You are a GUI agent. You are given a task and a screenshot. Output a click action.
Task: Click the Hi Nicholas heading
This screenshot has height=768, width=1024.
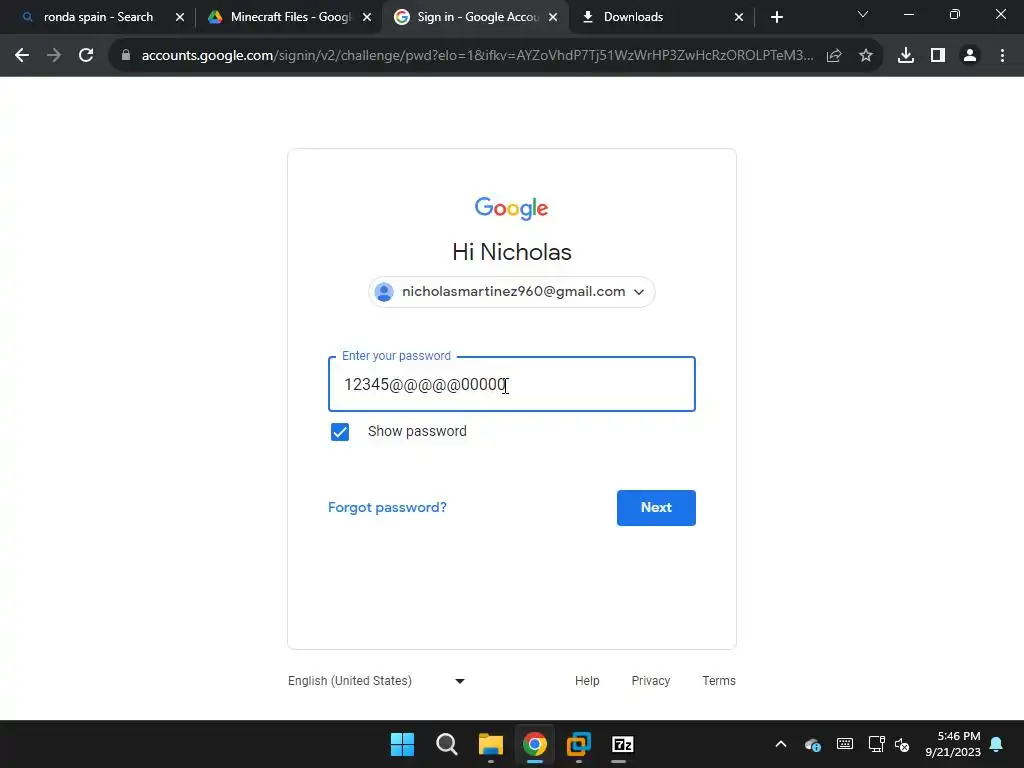[511, 252]
